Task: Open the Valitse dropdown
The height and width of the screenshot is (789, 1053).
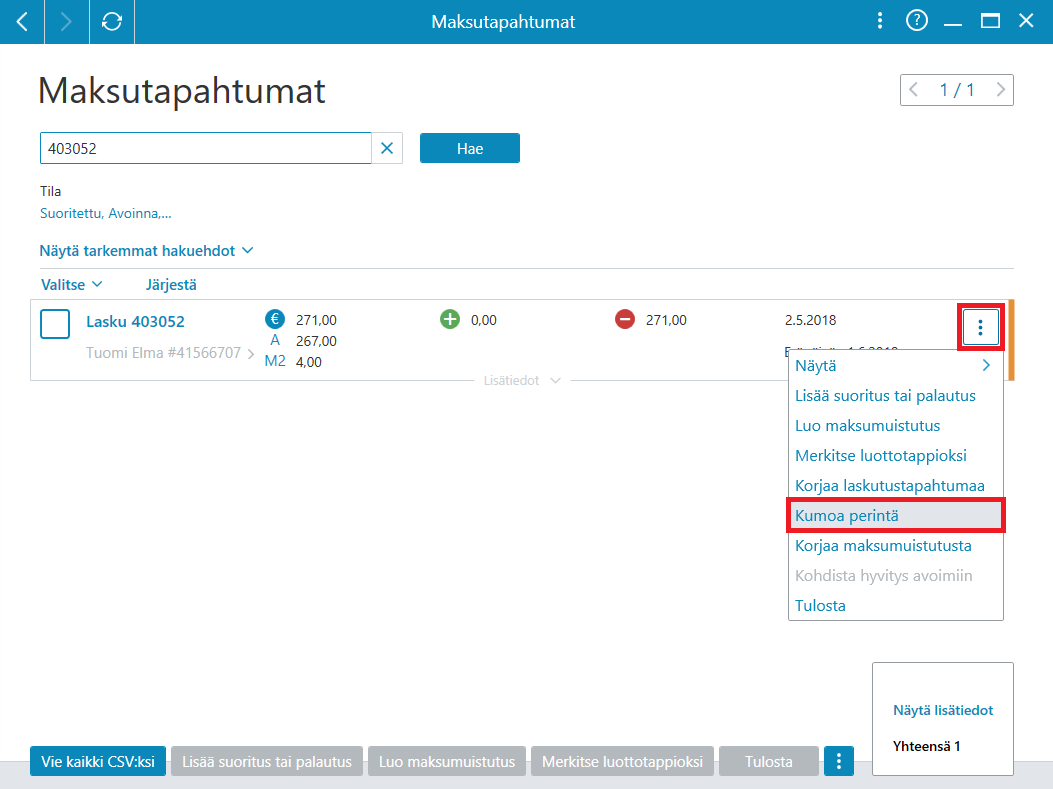Action: 72,285
